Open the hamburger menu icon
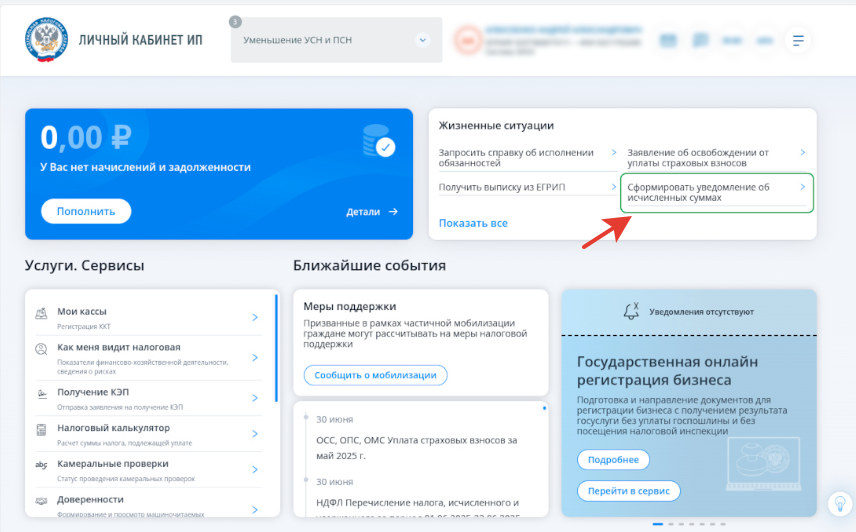The height and width of the screenshot is (532, 856). (798, 40)
